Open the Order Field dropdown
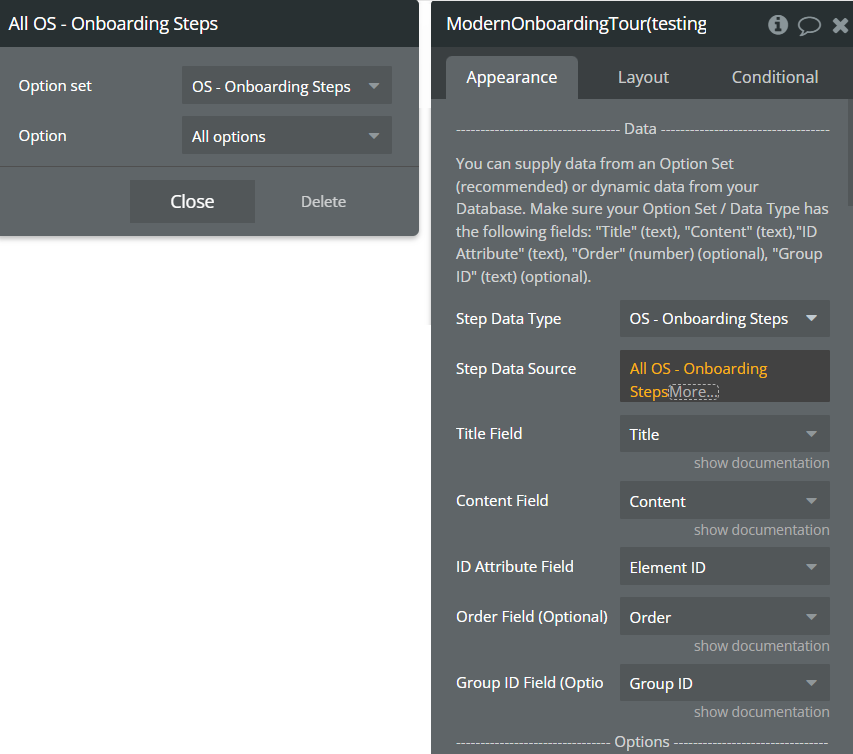Image resolution: width=853 pixels, height=754 pixels. coord(724,617)
